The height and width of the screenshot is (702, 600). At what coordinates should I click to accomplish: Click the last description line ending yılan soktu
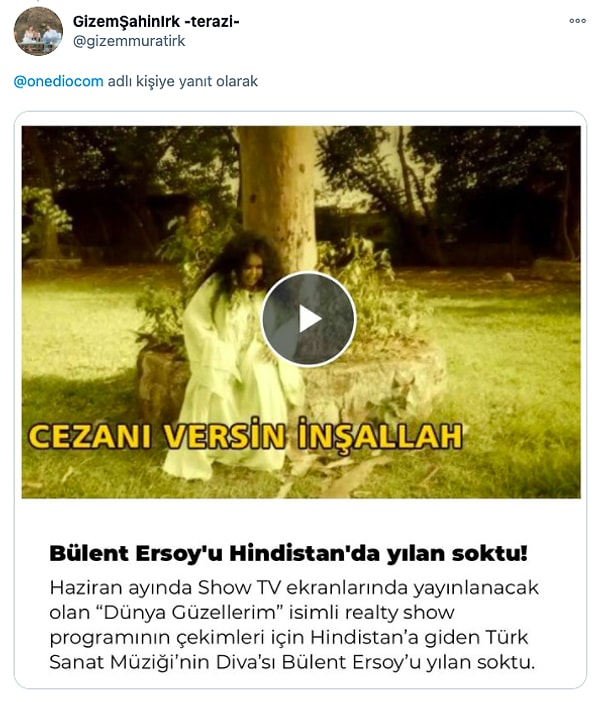click(292, 662)
